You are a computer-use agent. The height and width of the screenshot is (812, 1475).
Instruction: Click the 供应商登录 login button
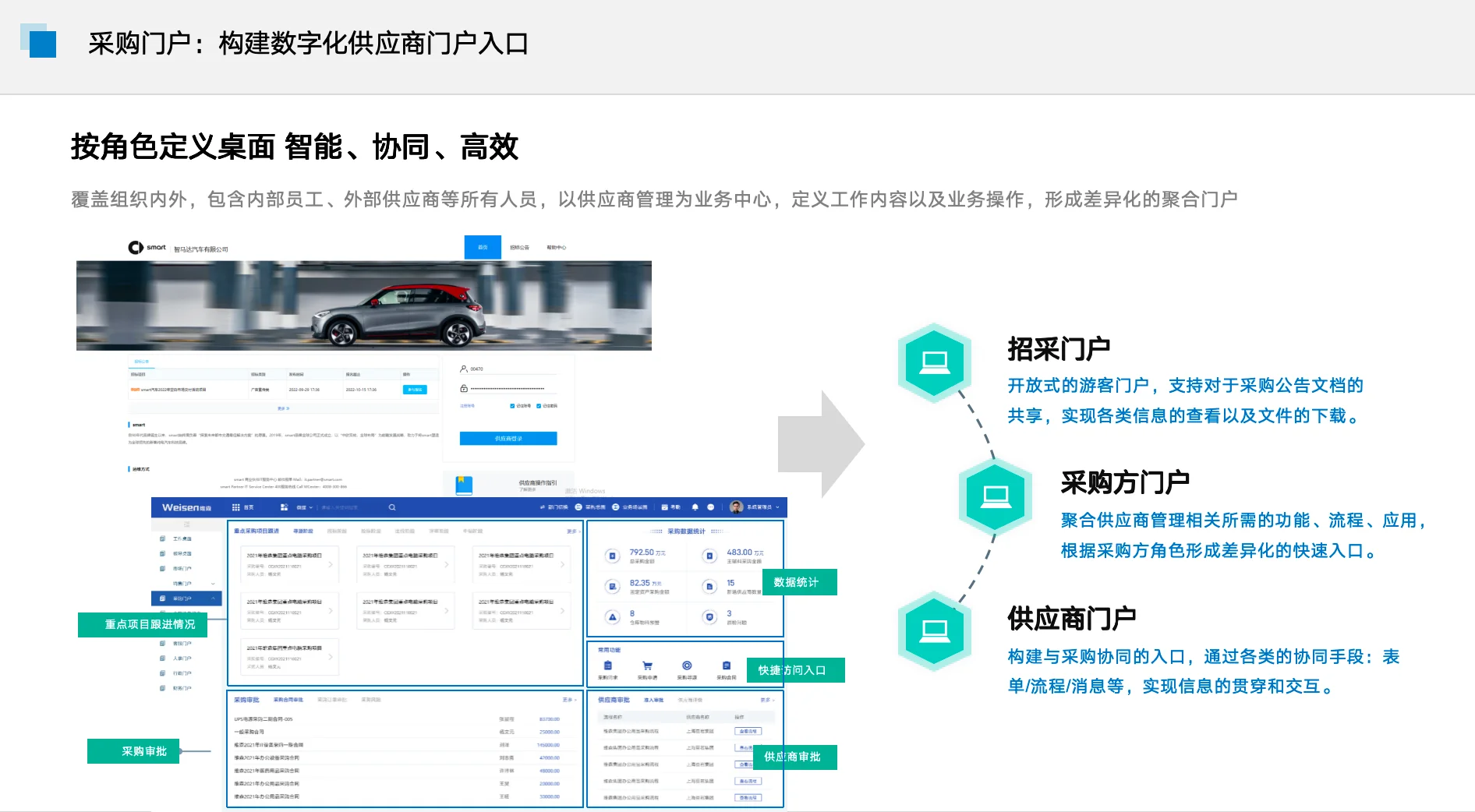509,439
